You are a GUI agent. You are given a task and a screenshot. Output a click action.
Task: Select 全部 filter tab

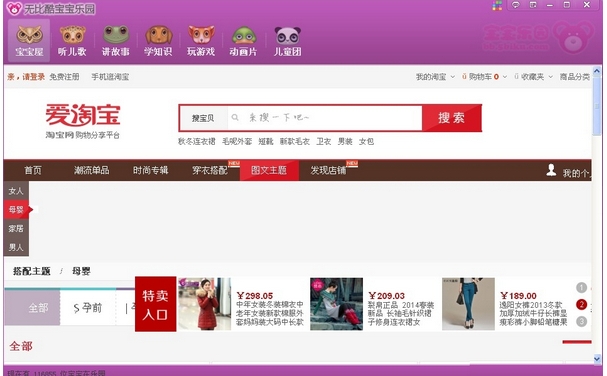pyautogui.click(x=33, y=308)
